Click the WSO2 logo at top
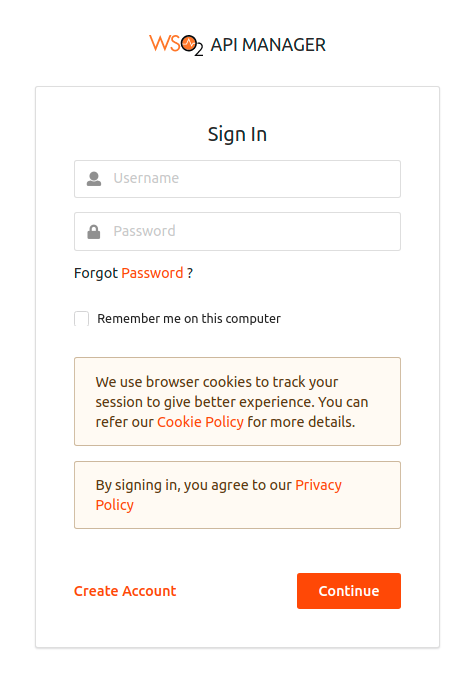The image size is (473, 681). (176, 45)
